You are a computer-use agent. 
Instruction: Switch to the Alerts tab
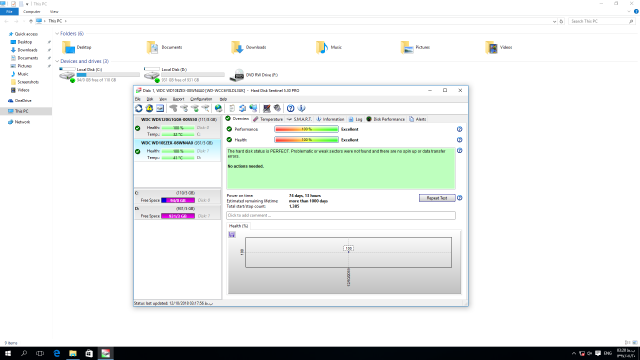click(418, 119)
